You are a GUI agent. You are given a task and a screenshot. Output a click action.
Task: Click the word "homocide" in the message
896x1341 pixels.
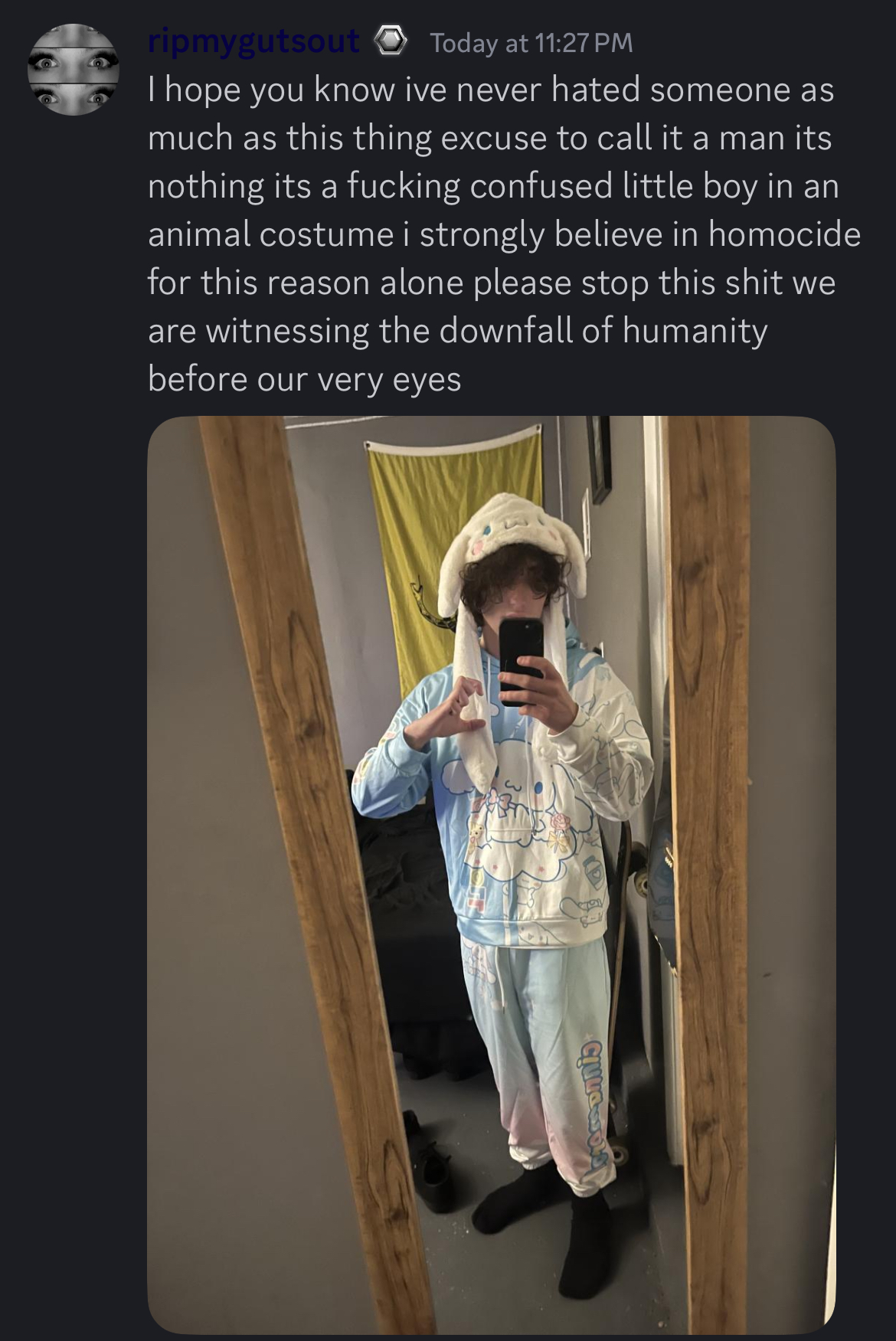click(784, 234)
